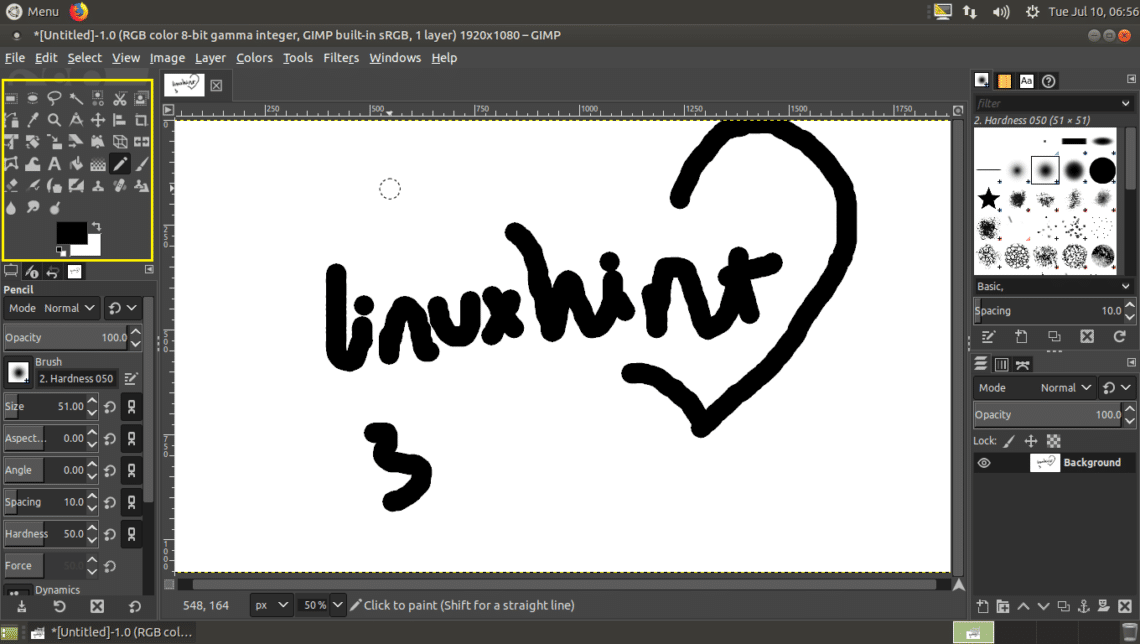Save tool preset
Viewport: 1140px width, 644px height.
pos(22,607)
